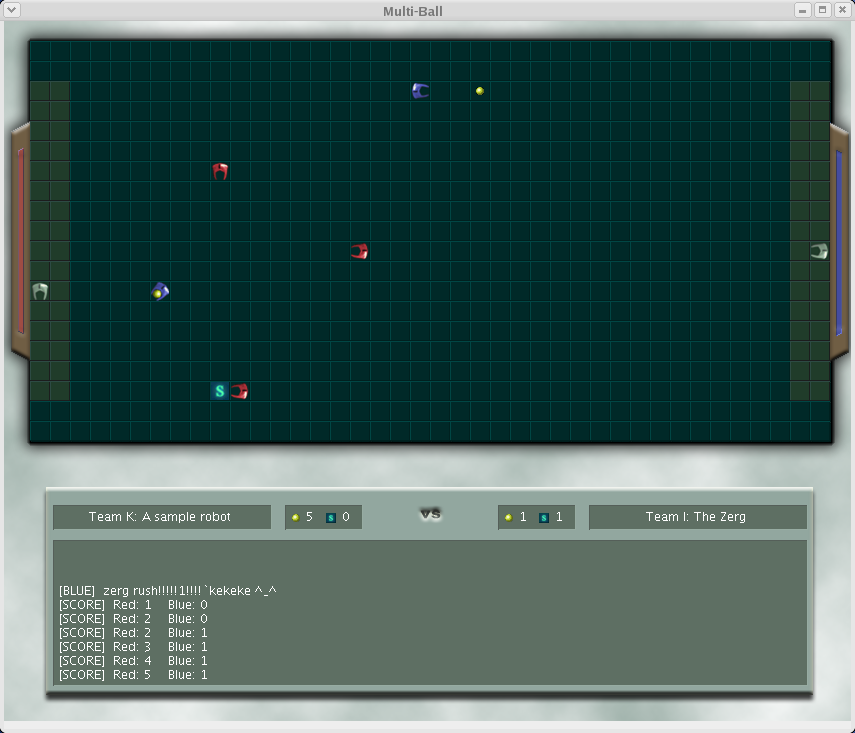Click the ball score icon for Team I
The image size is (855, 733).
click(x=508, y=517)
